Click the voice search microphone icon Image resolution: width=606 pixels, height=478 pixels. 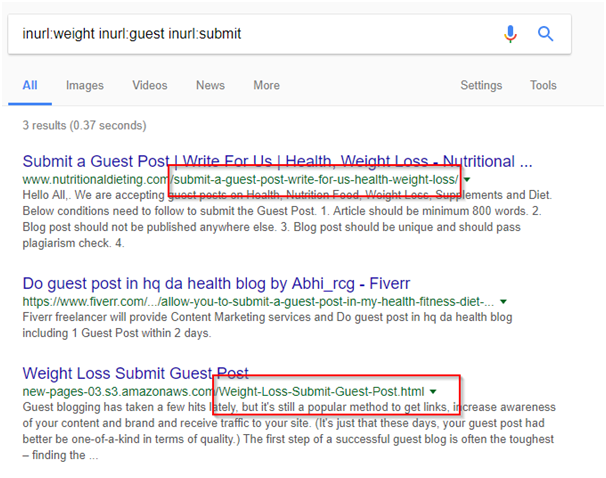pyautogui.click(x=510, y=34)
